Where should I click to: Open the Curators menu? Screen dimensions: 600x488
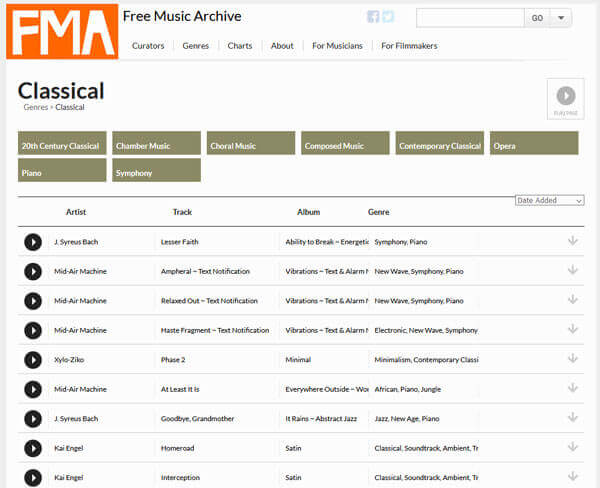point(148,46)
